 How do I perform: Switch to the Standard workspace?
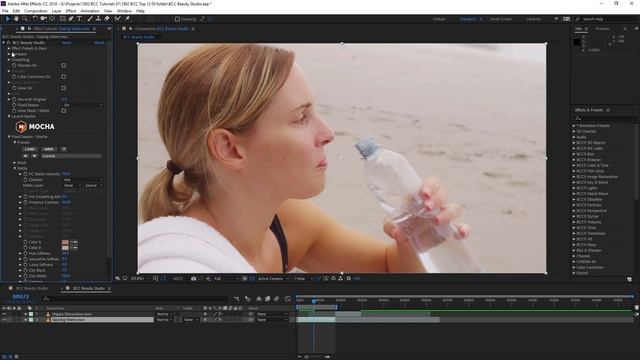(x=468, y=19)
